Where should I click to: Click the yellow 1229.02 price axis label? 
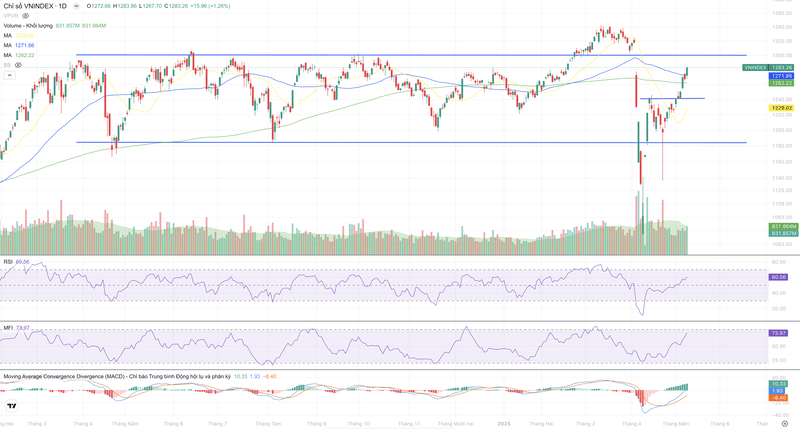click(x=781, y=108)
